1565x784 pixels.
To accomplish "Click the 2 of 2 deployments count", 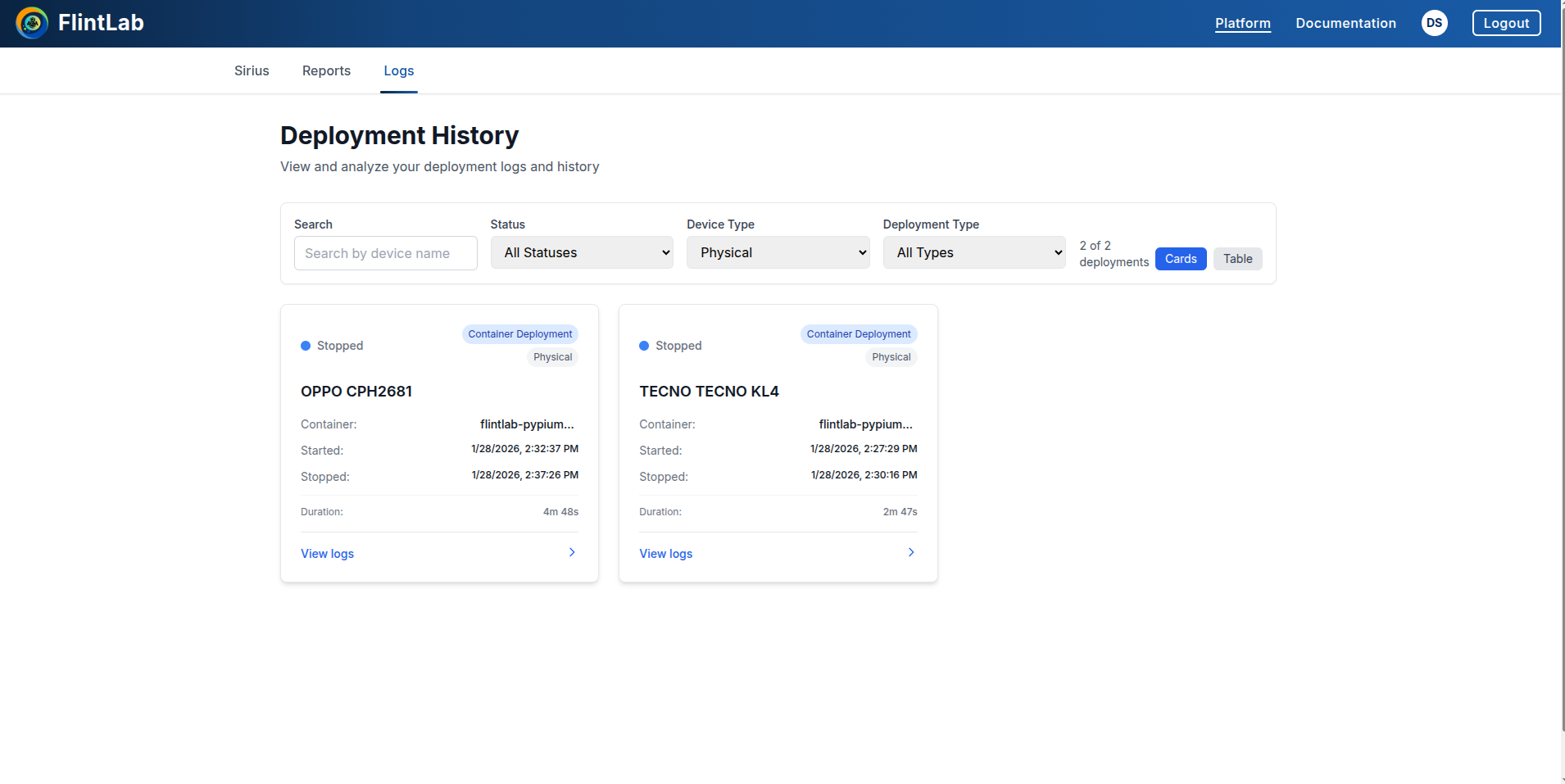I will [x=1114, y=254].
